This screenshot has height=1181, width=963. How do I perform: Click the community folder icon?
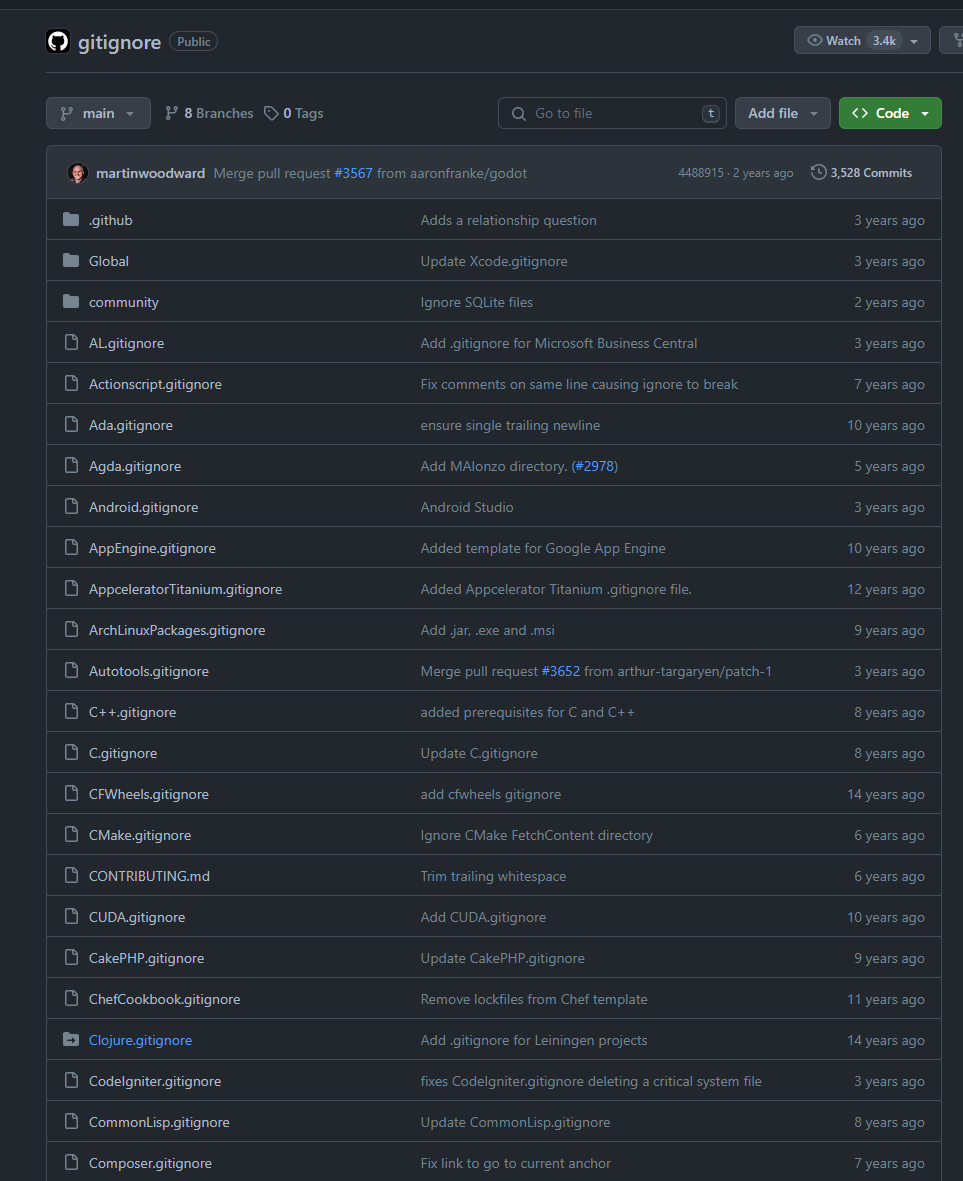point(71,301)
